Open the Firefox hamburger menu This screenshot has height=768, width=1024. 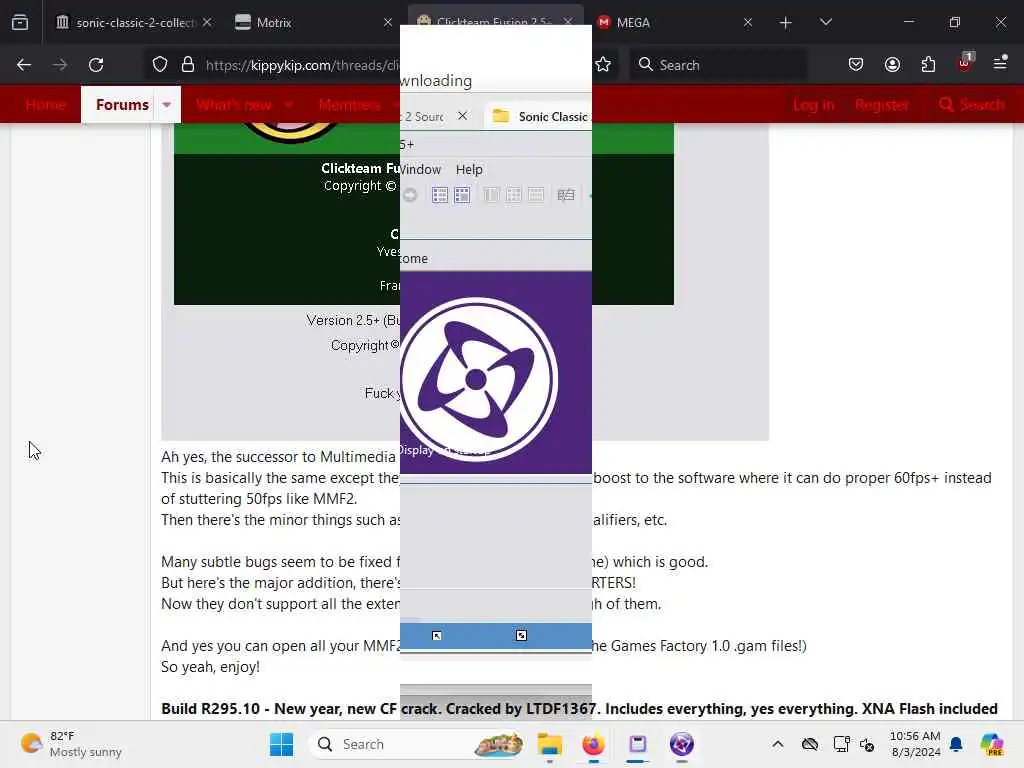pyautogui.click(x=1000, y=63)
